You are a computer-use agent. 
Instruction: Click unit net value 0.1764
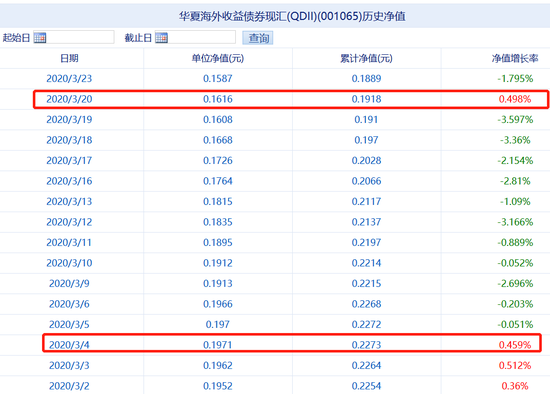point(218,181)
